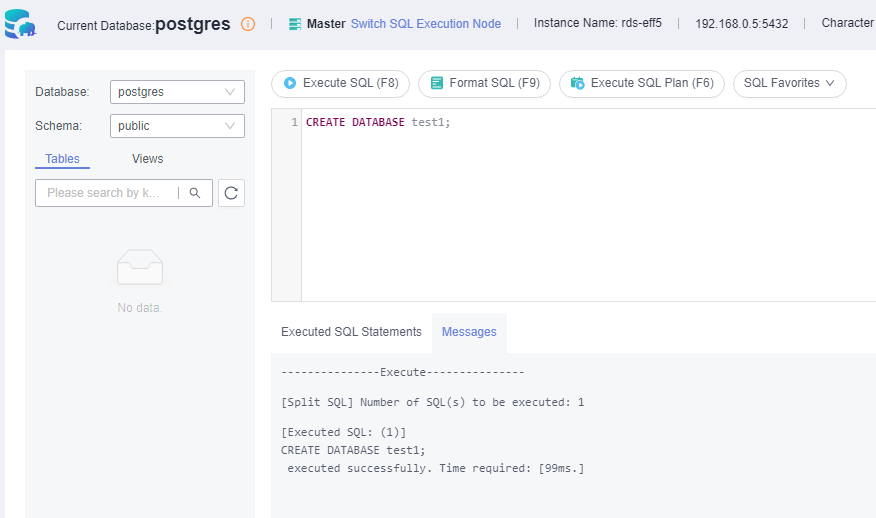This screenshot has height=518, width=876.
Task: Expand the SQL Favorites menu
Action: coord(789,83)
